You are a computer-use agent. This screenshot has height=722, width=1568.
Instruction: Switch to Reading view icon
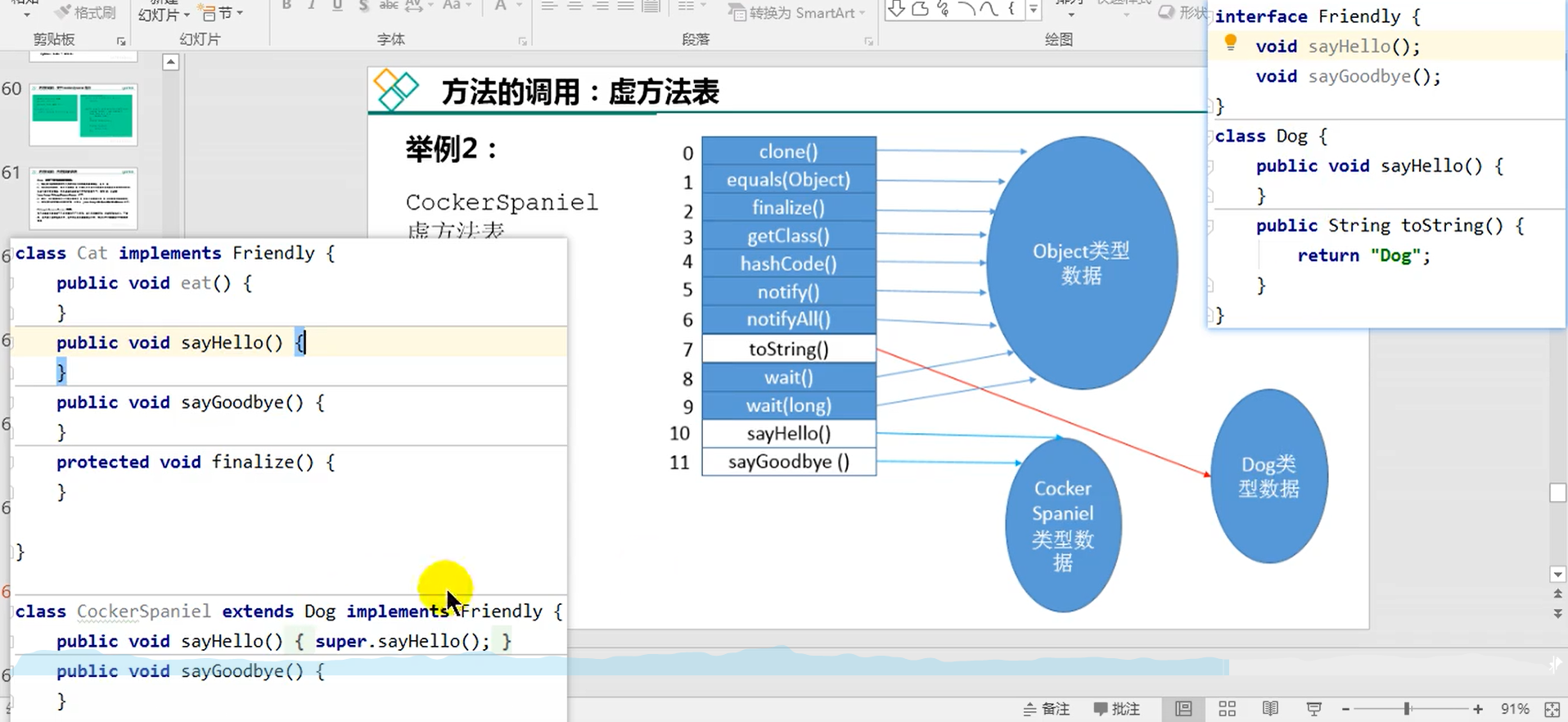pyautogui.click(x=1270, y=709)
